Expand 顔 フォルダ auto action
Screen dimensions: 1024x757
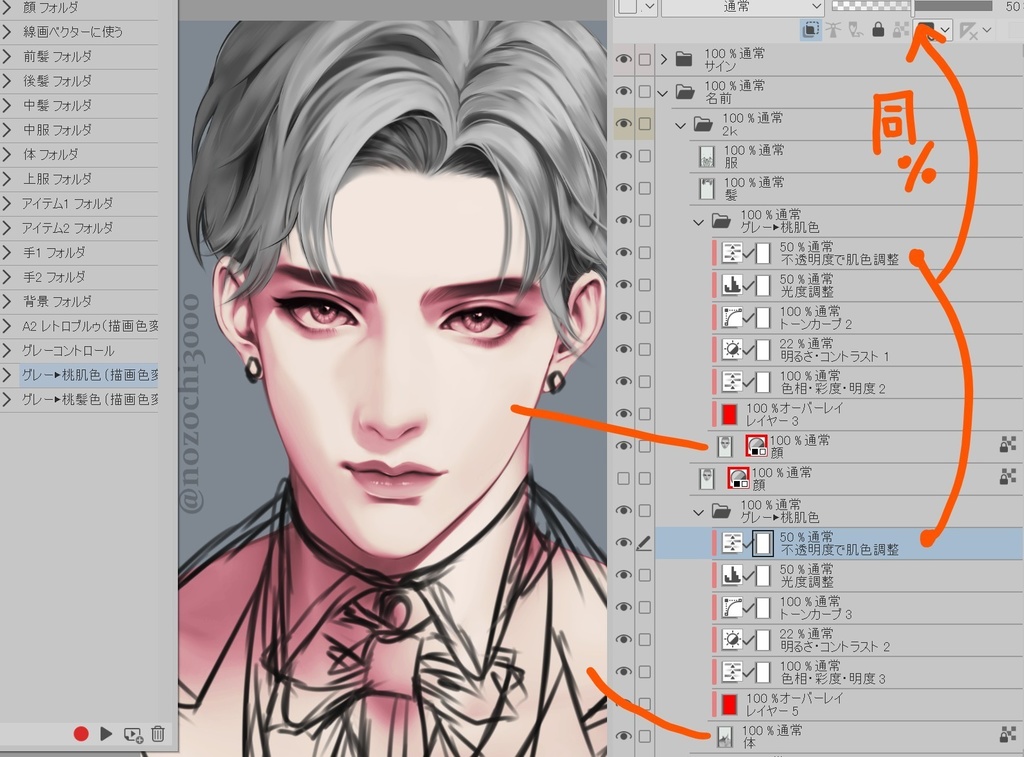(x=7, y=8)
